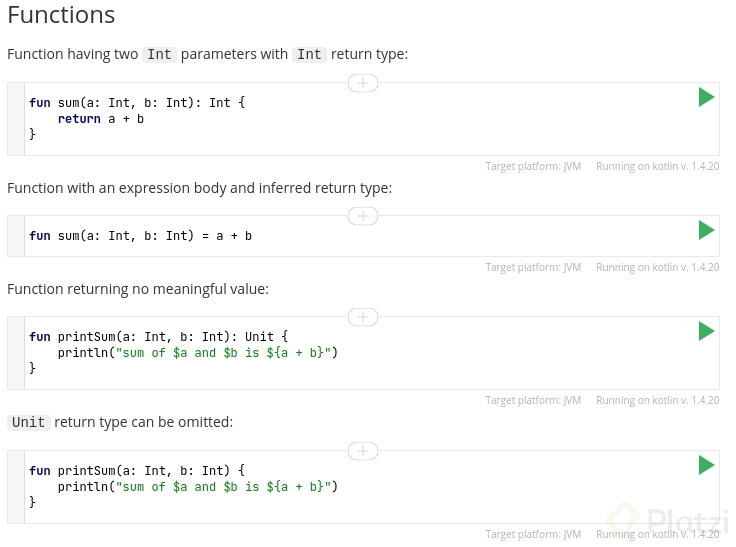Click the inline 'Unit' code tag
Screen dimensions: 736x547
[x=28, y=422]
